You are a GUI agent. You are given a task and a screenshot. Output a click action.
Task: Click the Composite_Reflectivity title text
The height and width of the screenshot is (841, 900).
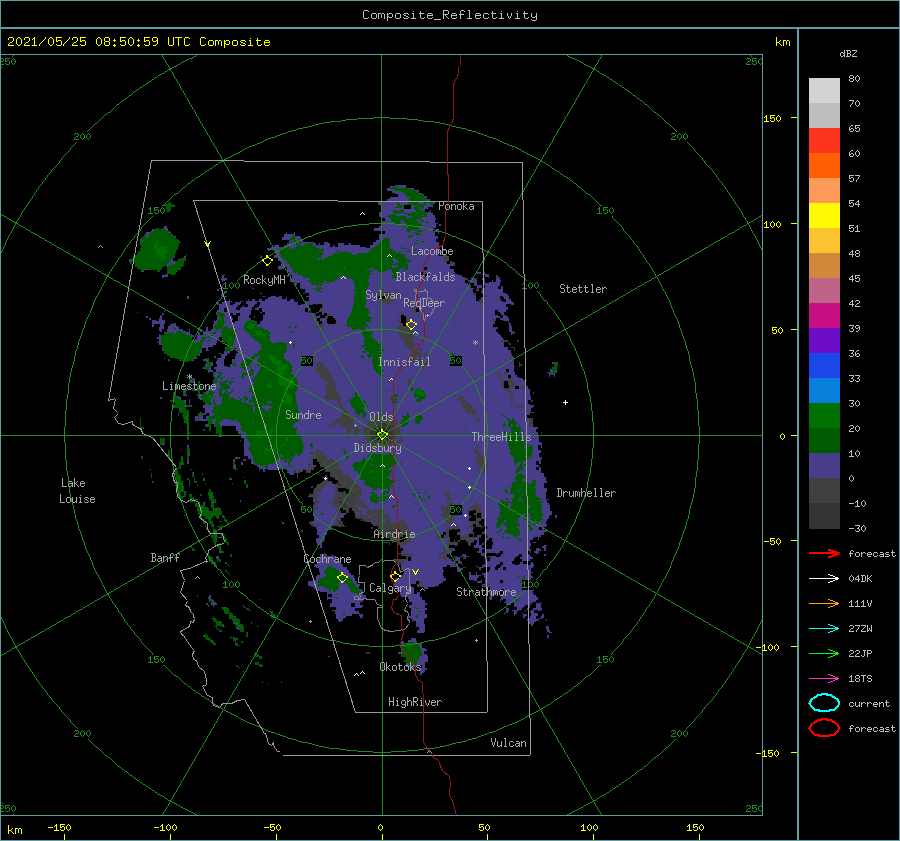(449, 15)
